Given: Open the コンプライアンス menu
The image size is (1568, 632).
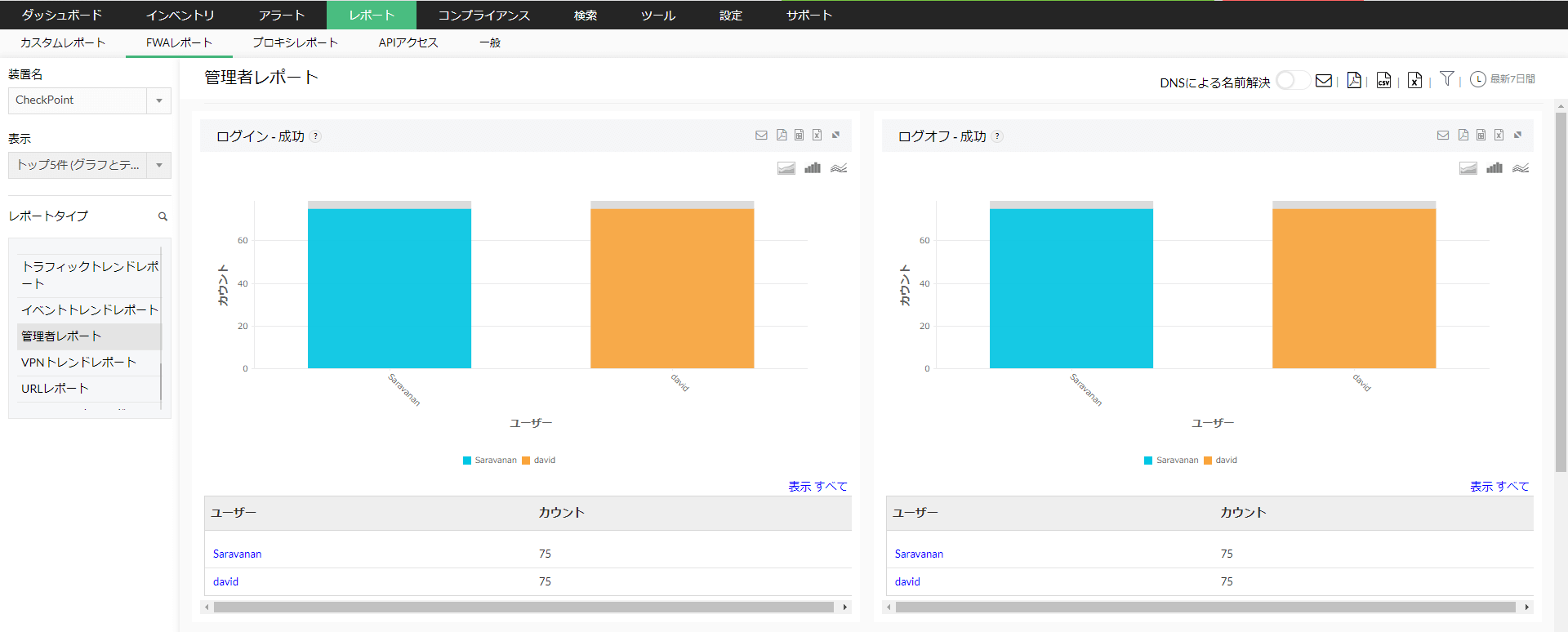Looking at the screenshot, I should pyautogui.click(x=483, y=15).
